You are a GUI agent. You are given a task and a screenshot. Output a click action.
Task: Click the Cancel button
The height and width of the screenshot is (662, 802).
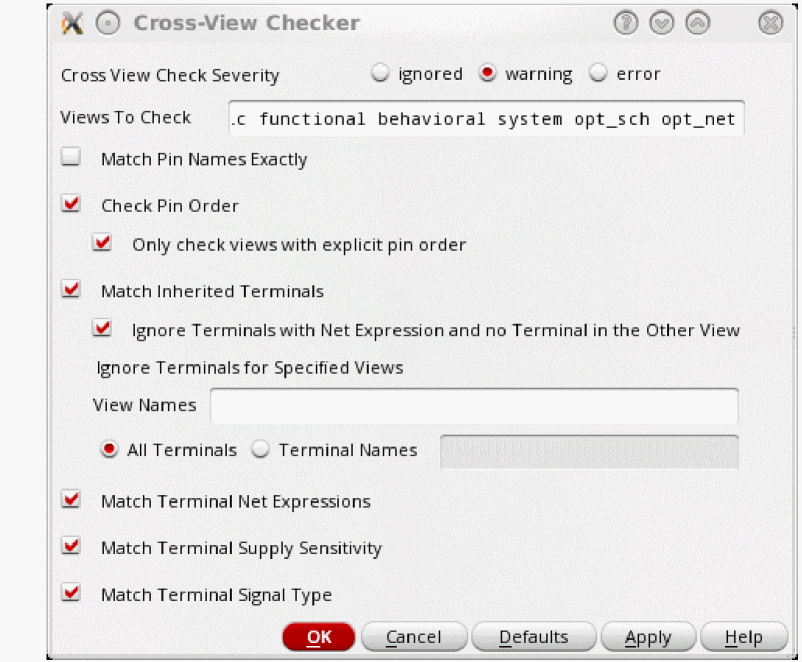(x=414, y=637)
